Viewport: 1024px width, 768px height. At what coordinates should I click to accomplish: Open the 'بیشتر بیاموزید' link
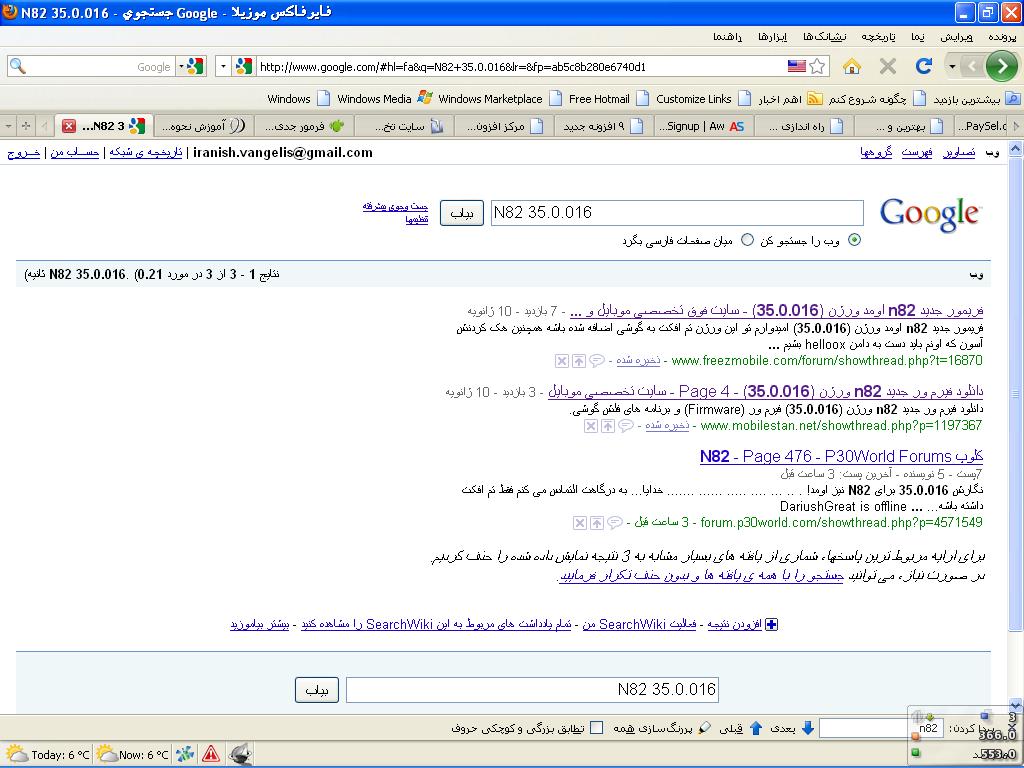point(259,624)
